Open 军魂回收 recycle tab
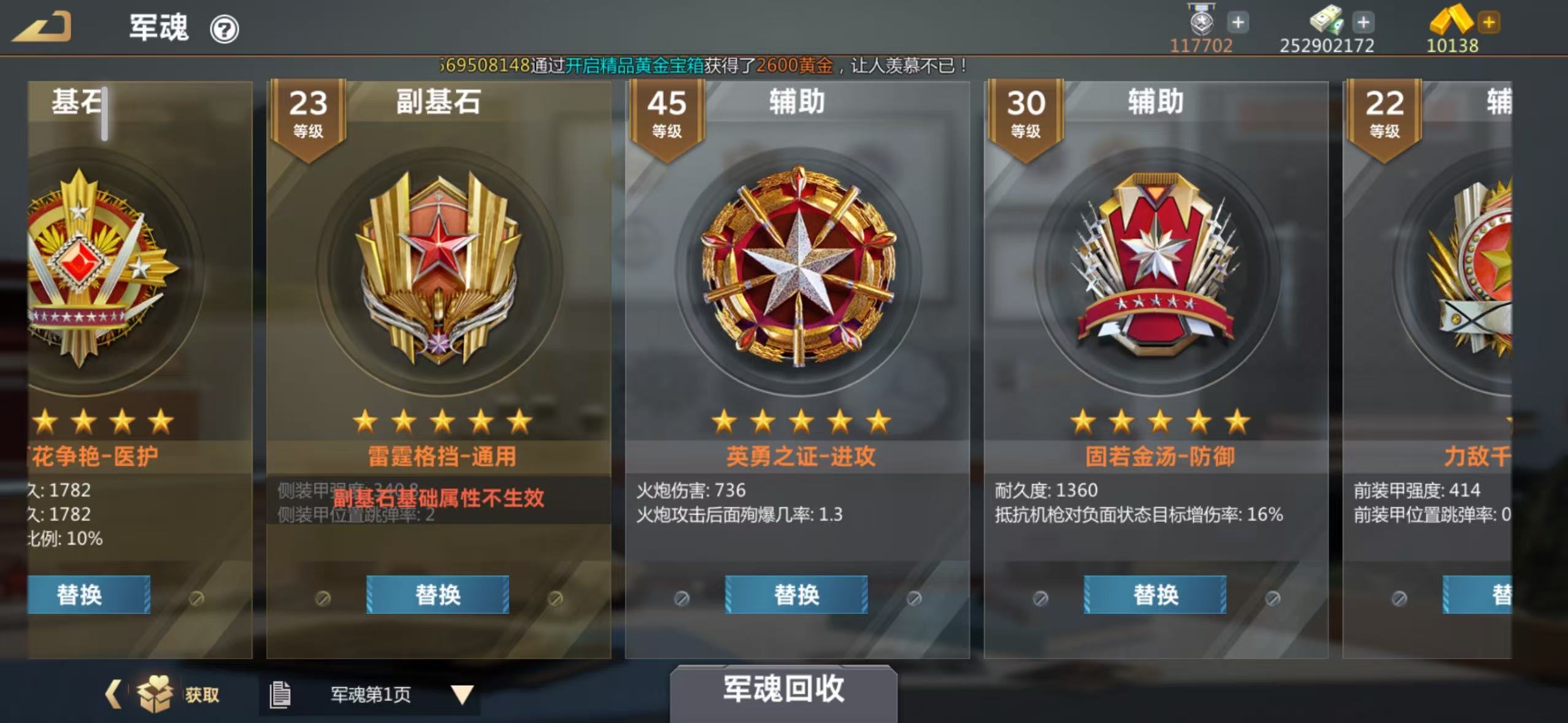The image size is (1568, 723). click(x=783, y=689)
